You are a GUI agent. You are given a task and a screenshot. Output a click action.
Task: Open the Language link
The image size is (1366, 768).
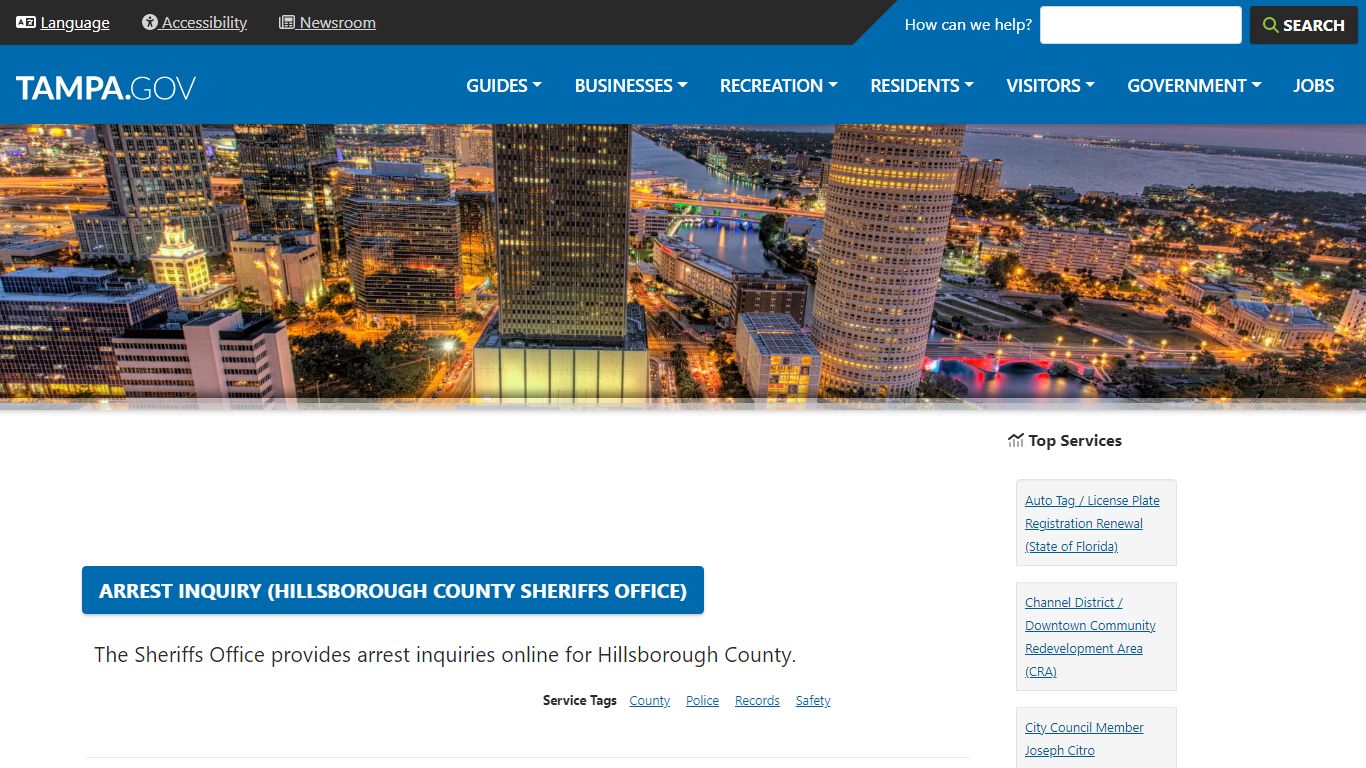75,22
